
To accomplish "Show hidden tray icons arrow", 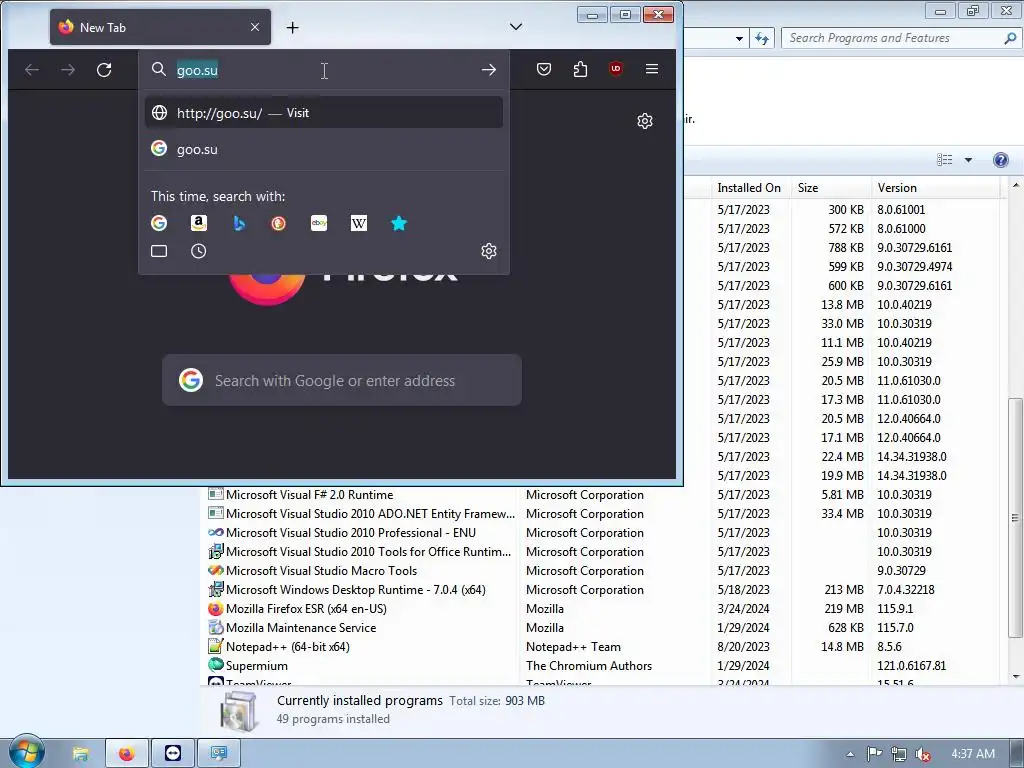I will pos(850,754).
